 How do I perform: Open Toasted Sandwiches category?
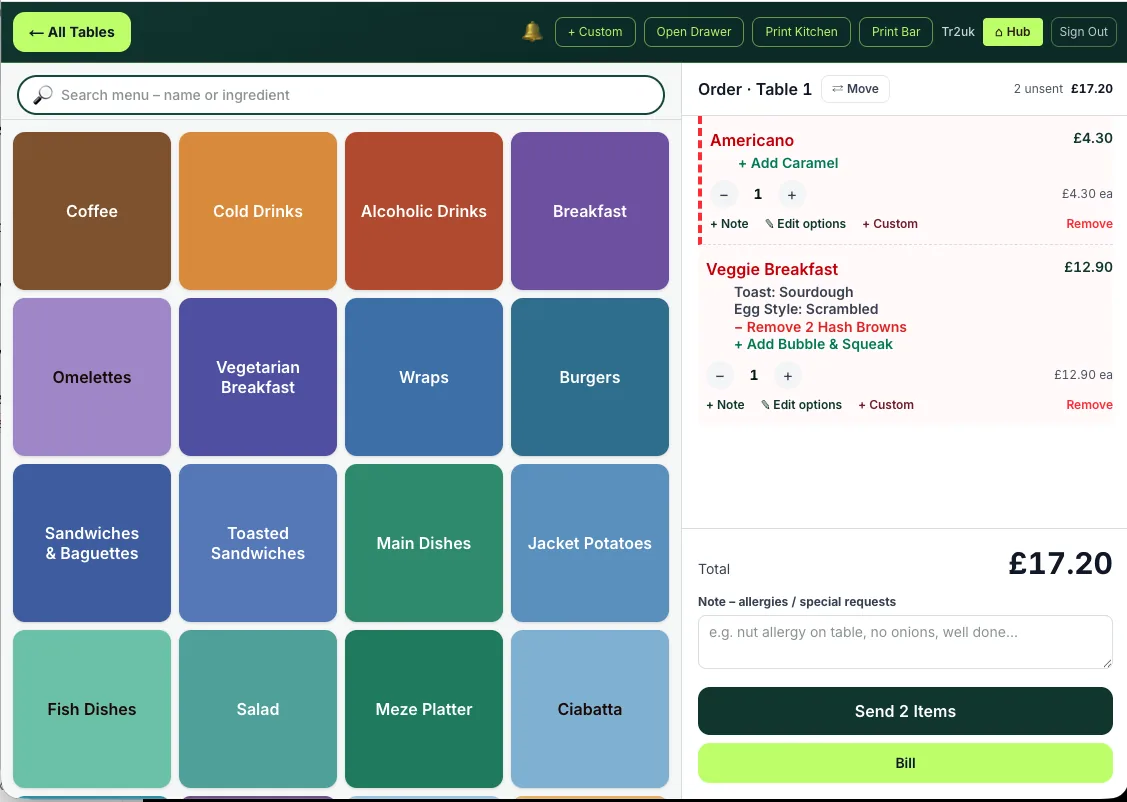(258, 543)
